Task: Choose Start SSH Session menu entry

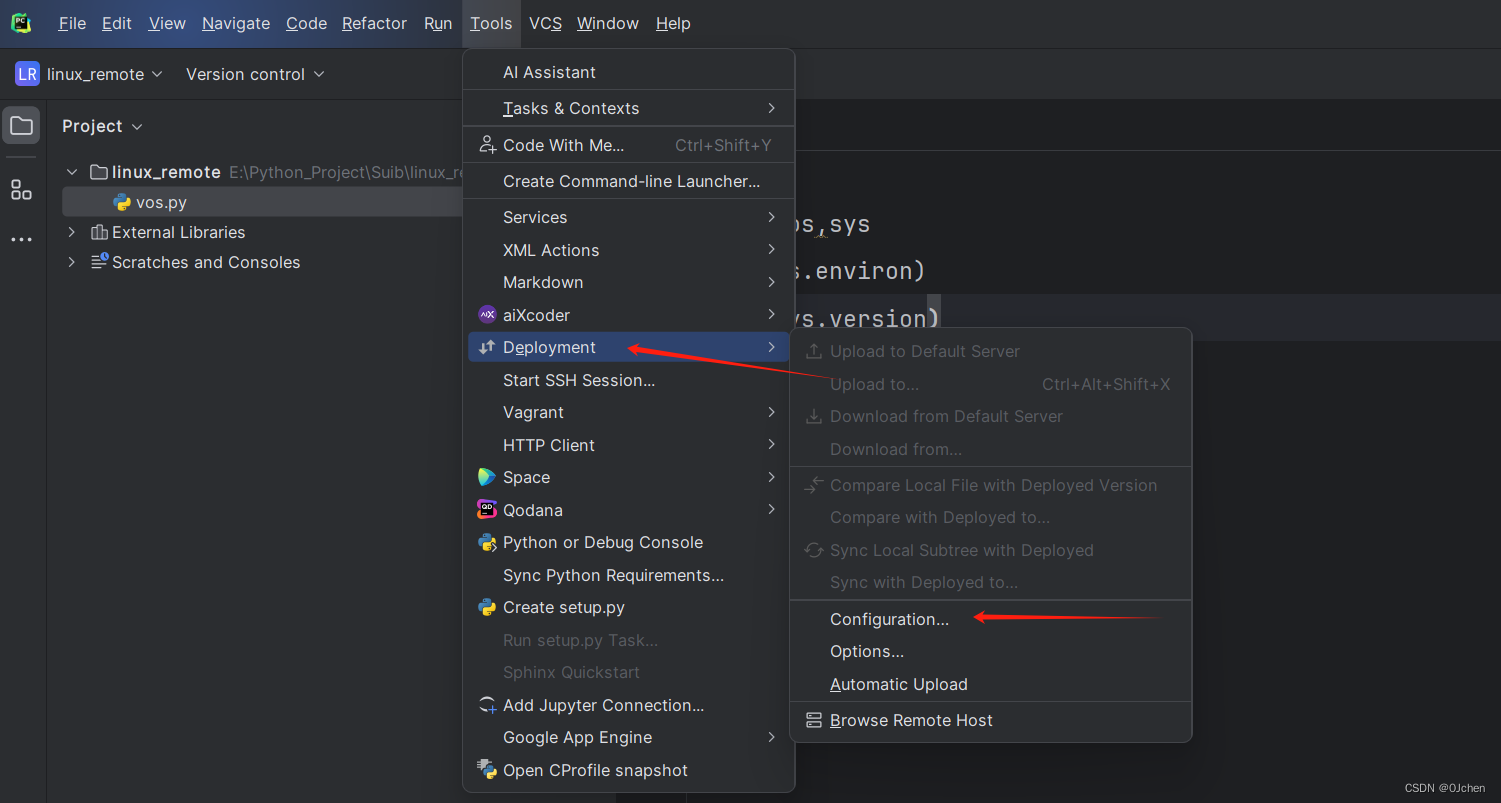Action: [x=629, y=380]
